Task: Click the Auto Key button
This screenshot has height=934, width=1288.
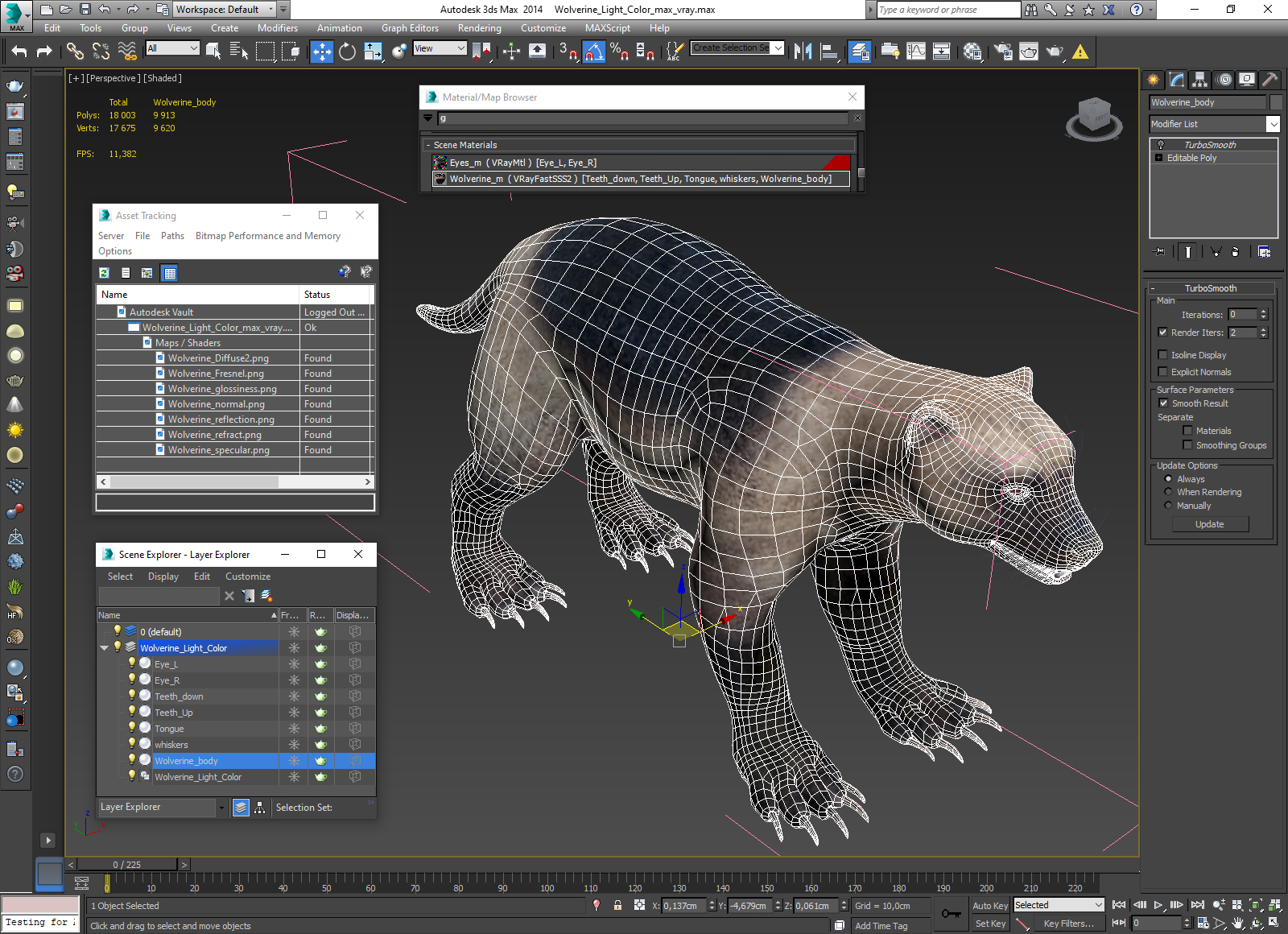Action: tap(989, 906)
